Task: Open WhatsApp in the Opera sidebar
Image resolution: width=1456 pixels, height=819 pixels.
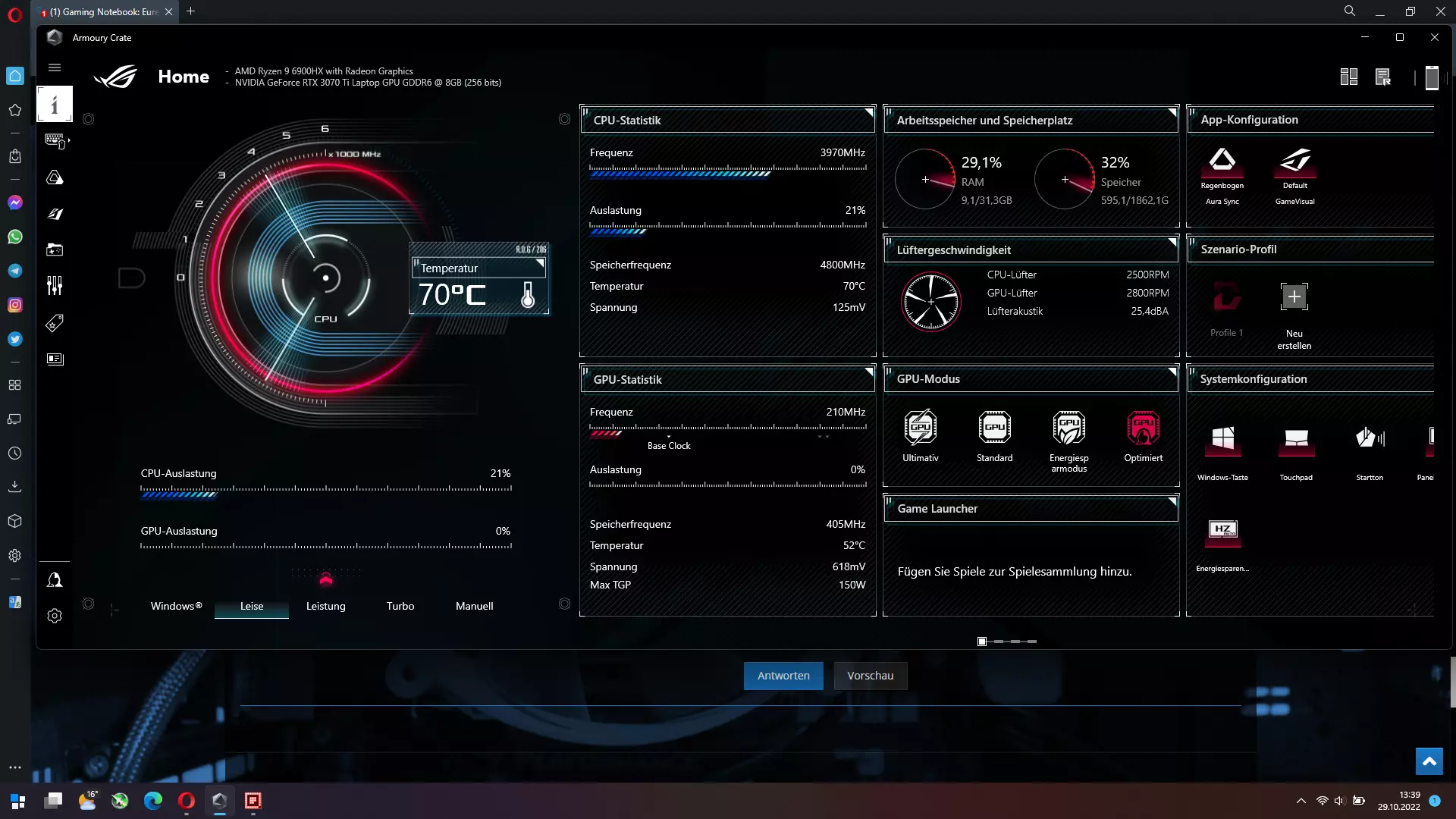Action: pos(15,237)
